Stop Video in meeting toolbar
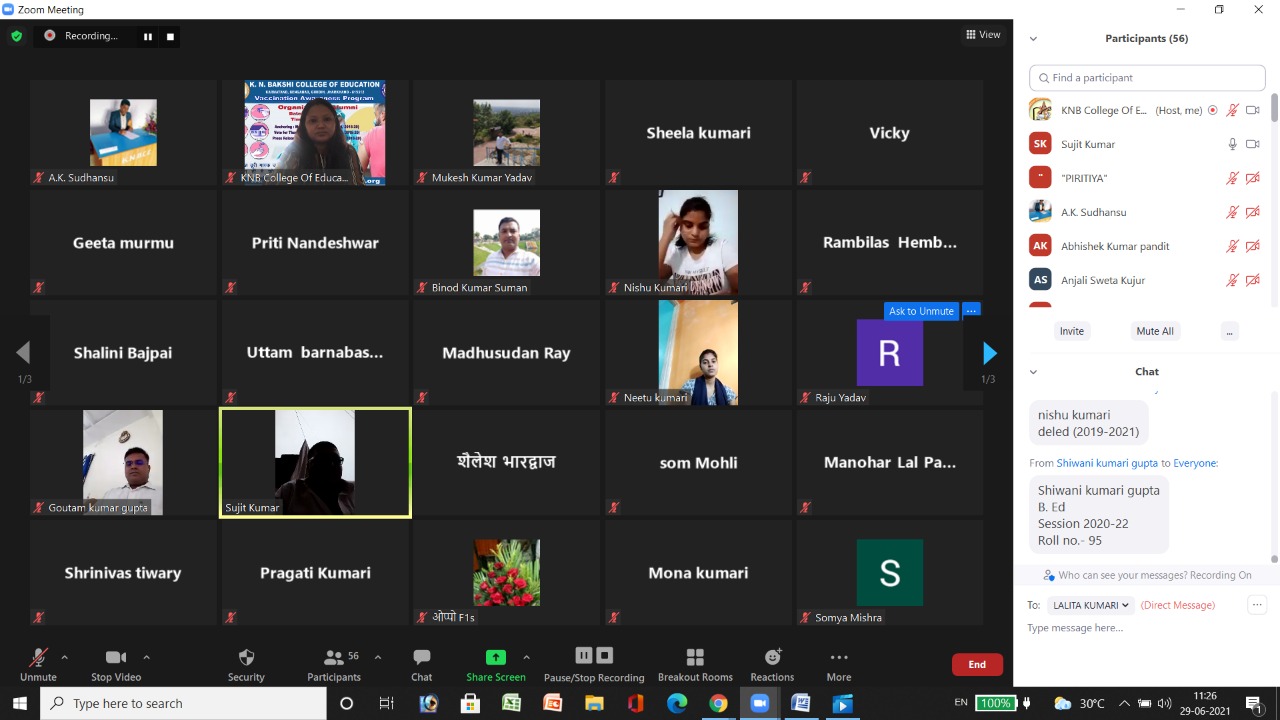Image resolution: width=1280 pixels, height=720 pixels. 116,665
